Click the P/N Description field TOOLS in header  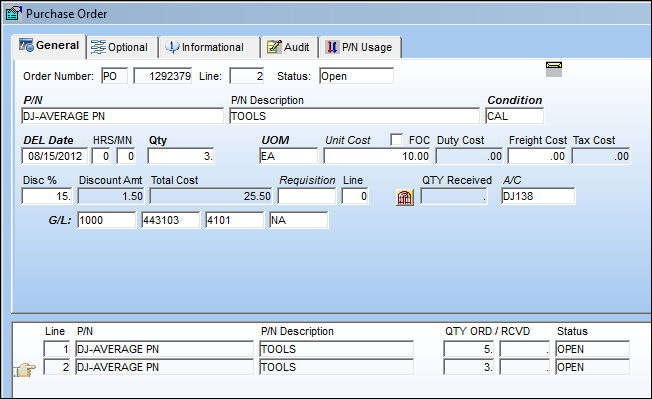354,116
